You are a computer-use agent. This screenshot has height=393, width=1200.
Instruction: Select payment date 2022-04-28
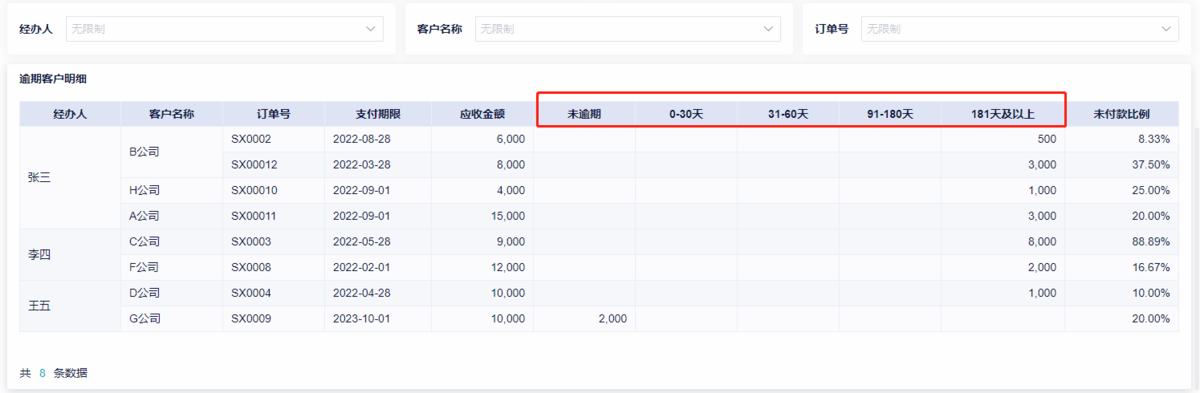click(x=361, y=293)
